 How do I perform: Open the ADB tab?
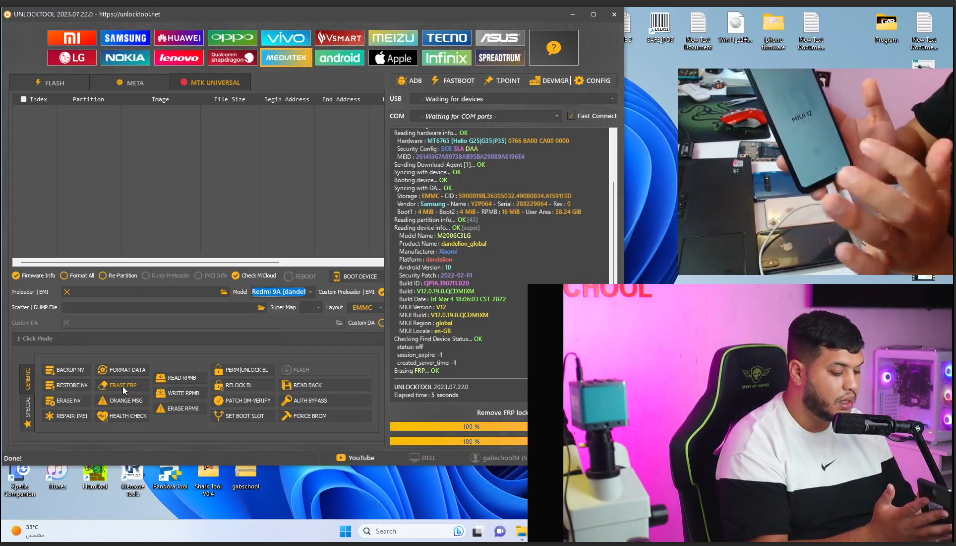[x=409, y=80]
